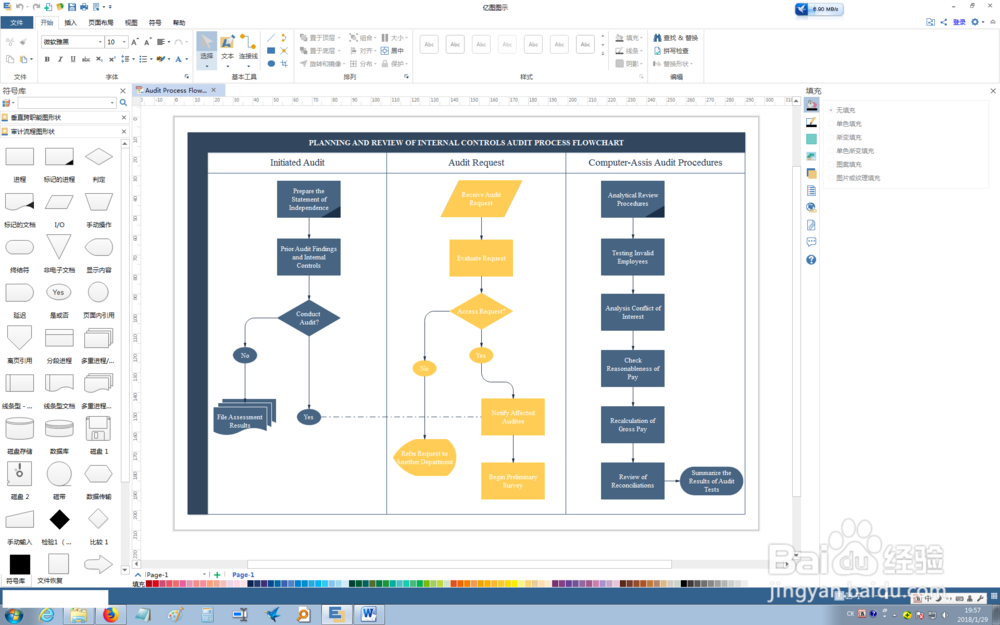The height and width of the screenshot is (625, 1000).
Task: Open the picture panel icon in right sidebar
Action: point(811,156)
